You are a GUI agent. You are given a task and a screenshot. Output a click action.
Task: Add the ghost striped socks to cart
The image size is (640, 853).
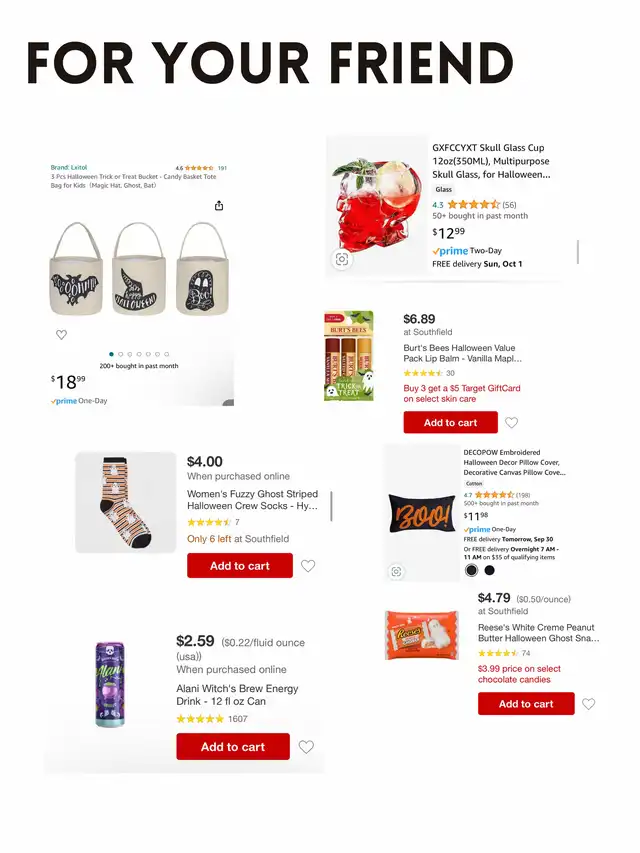(x=240, y=566)
